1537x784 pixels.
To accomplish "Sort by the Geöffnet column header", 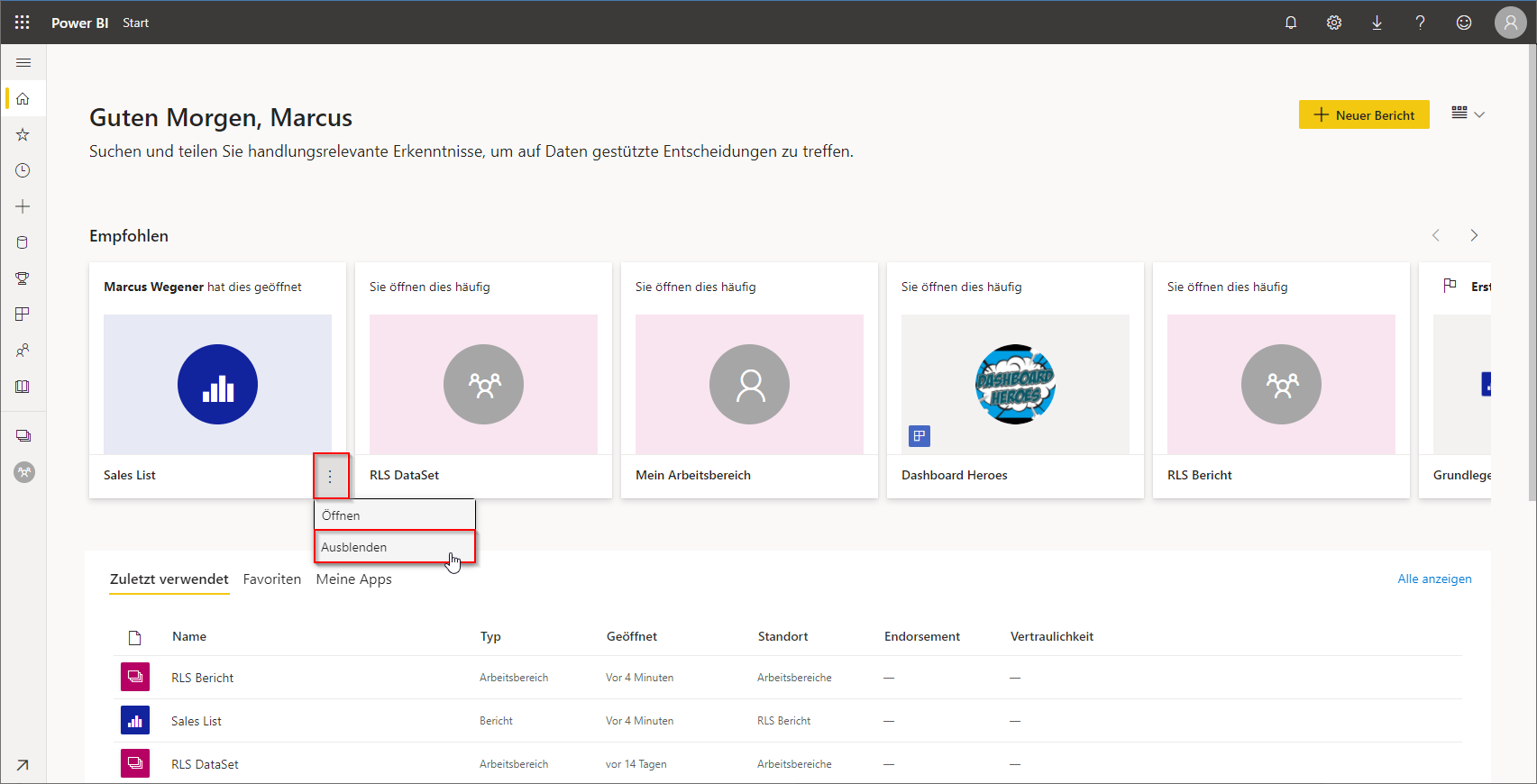I will (632, 636).
